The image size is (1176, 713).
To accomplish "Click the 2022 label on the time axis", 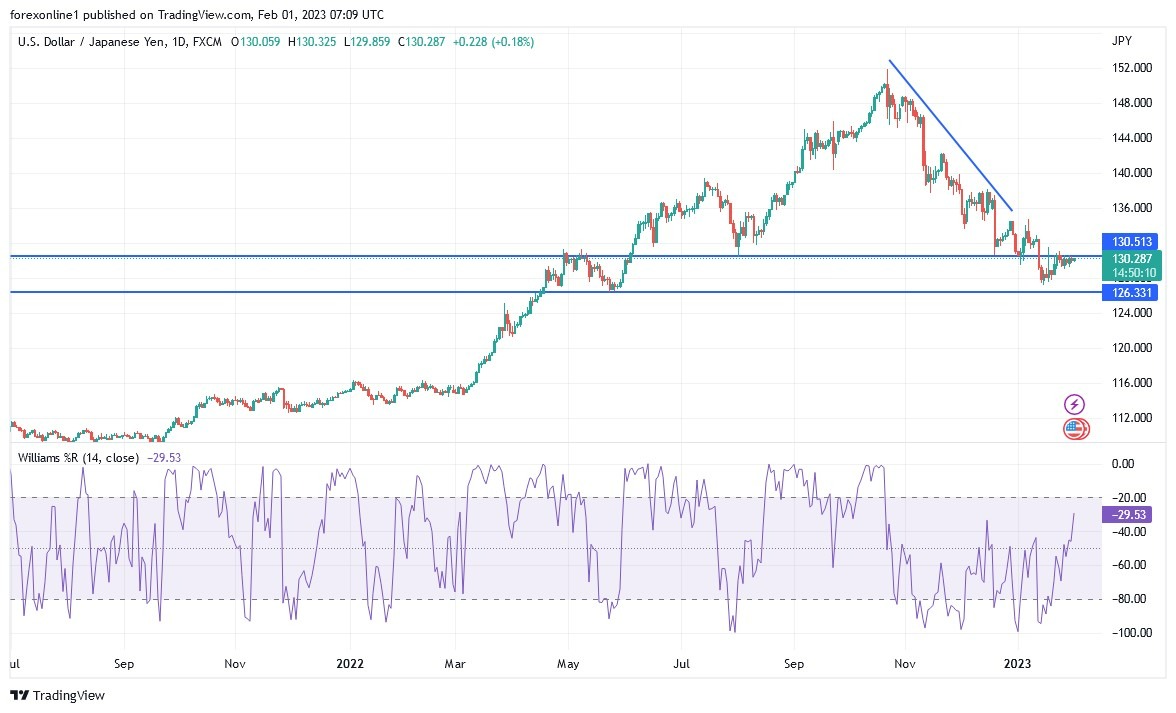I will (x=350, y=663).
